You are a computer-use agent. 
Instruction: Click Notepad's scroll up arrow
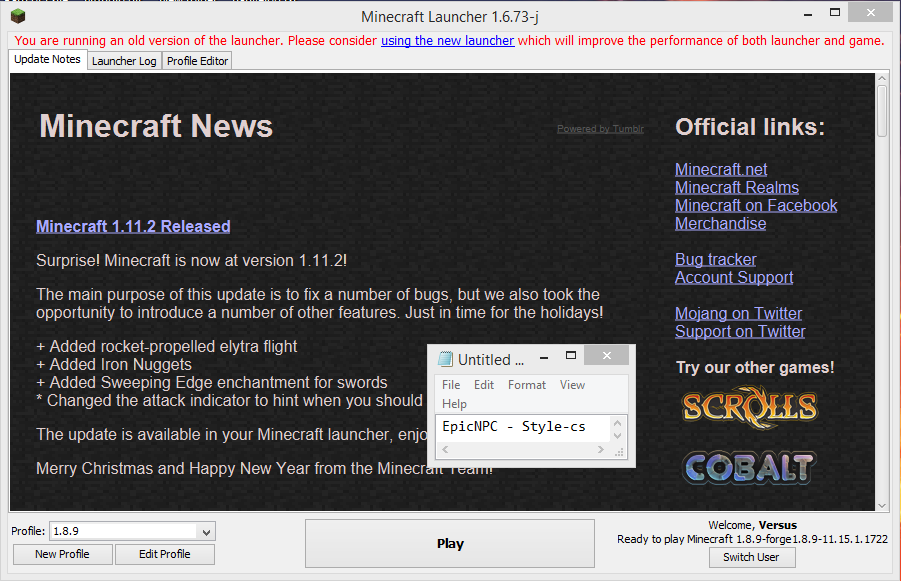click(x=618, y=423)
